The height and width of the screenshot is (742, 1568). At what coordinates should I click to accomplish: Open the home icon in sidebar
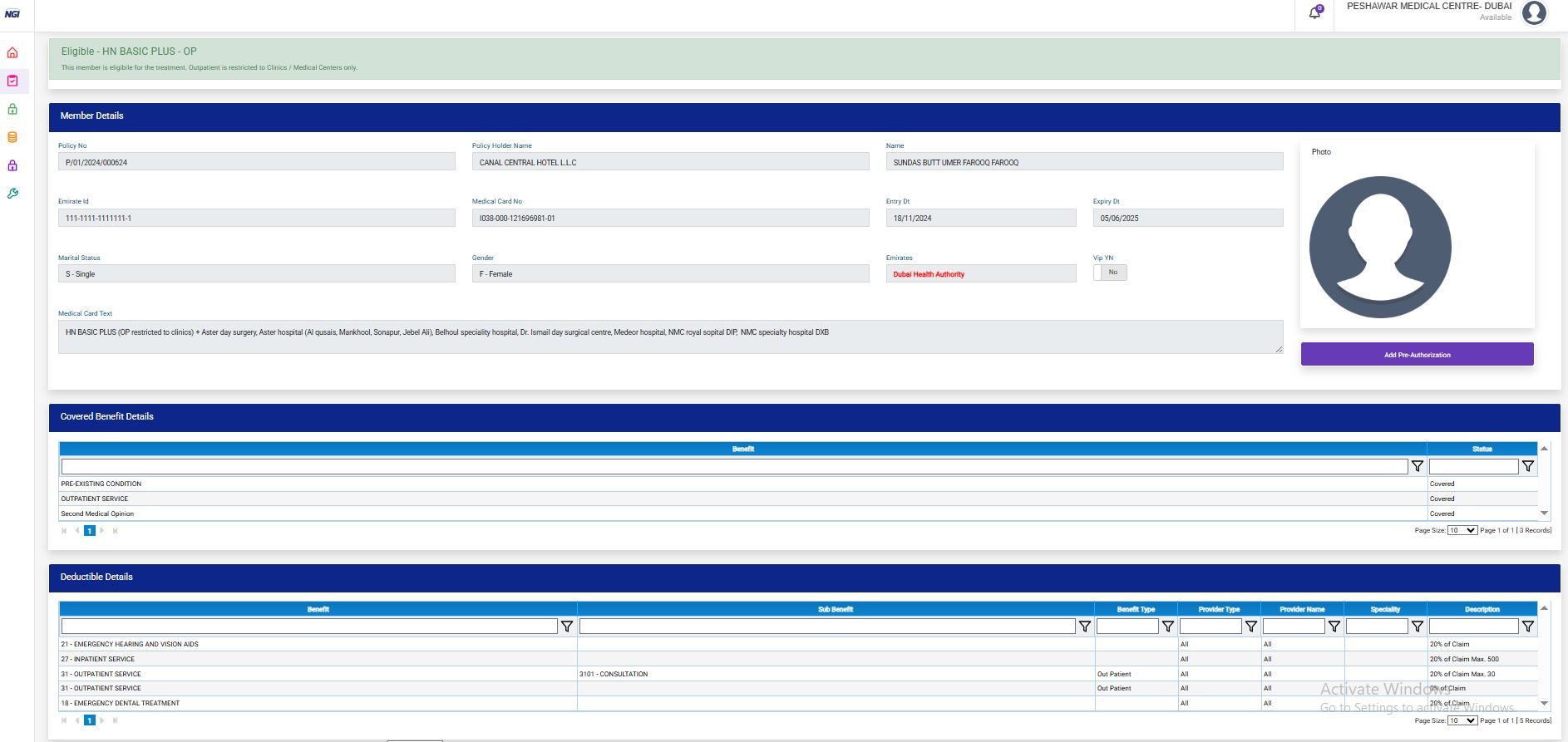coord(12,53)
